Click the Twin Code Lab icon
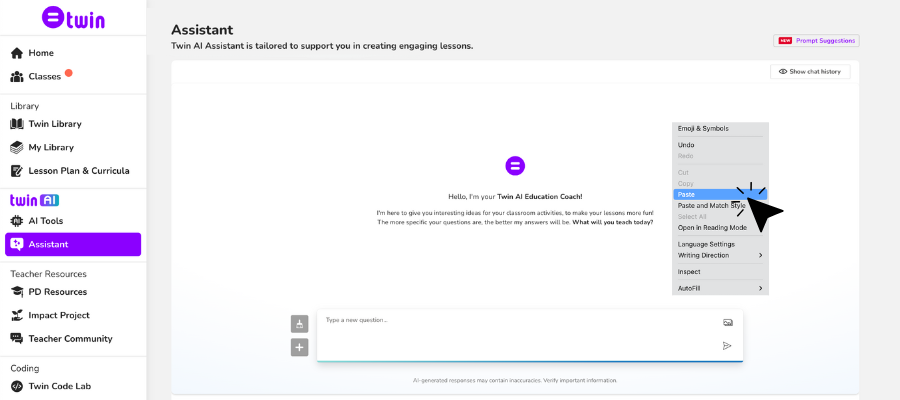The height and width of the screenshot is (400, 900). [17, 386]
